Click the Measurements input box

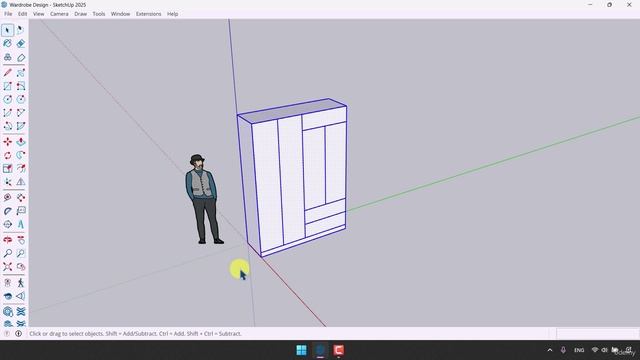tap(597, 333)
